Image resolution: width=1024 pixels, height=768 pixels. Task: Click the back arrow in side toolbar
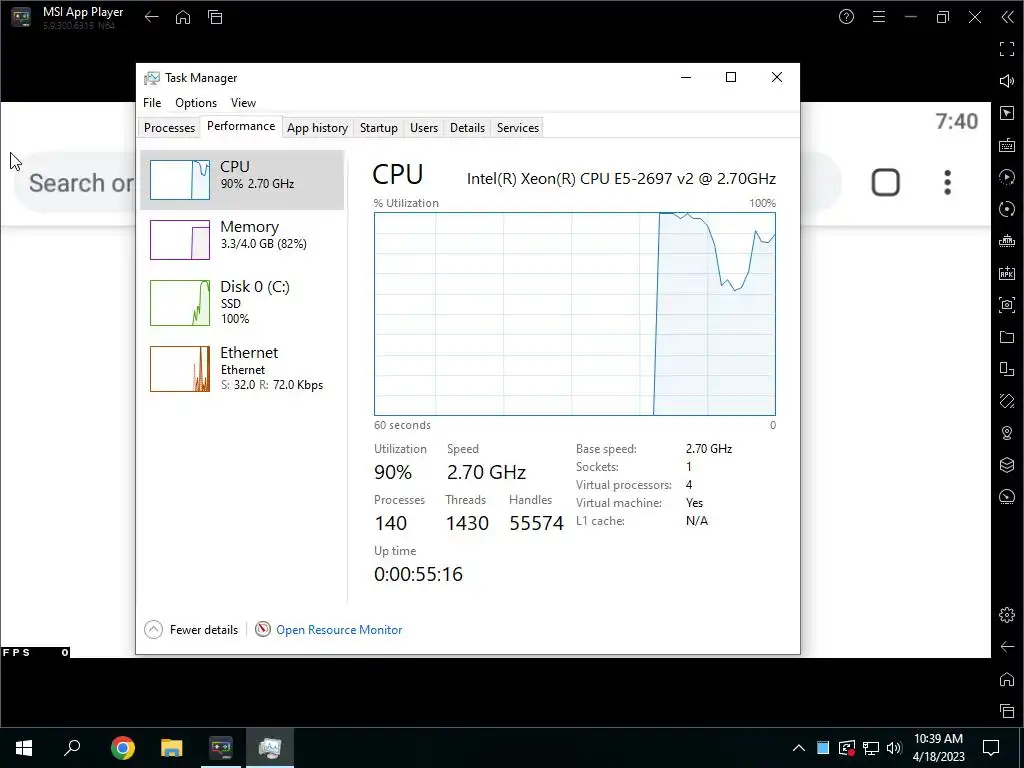coord(1007,647)
